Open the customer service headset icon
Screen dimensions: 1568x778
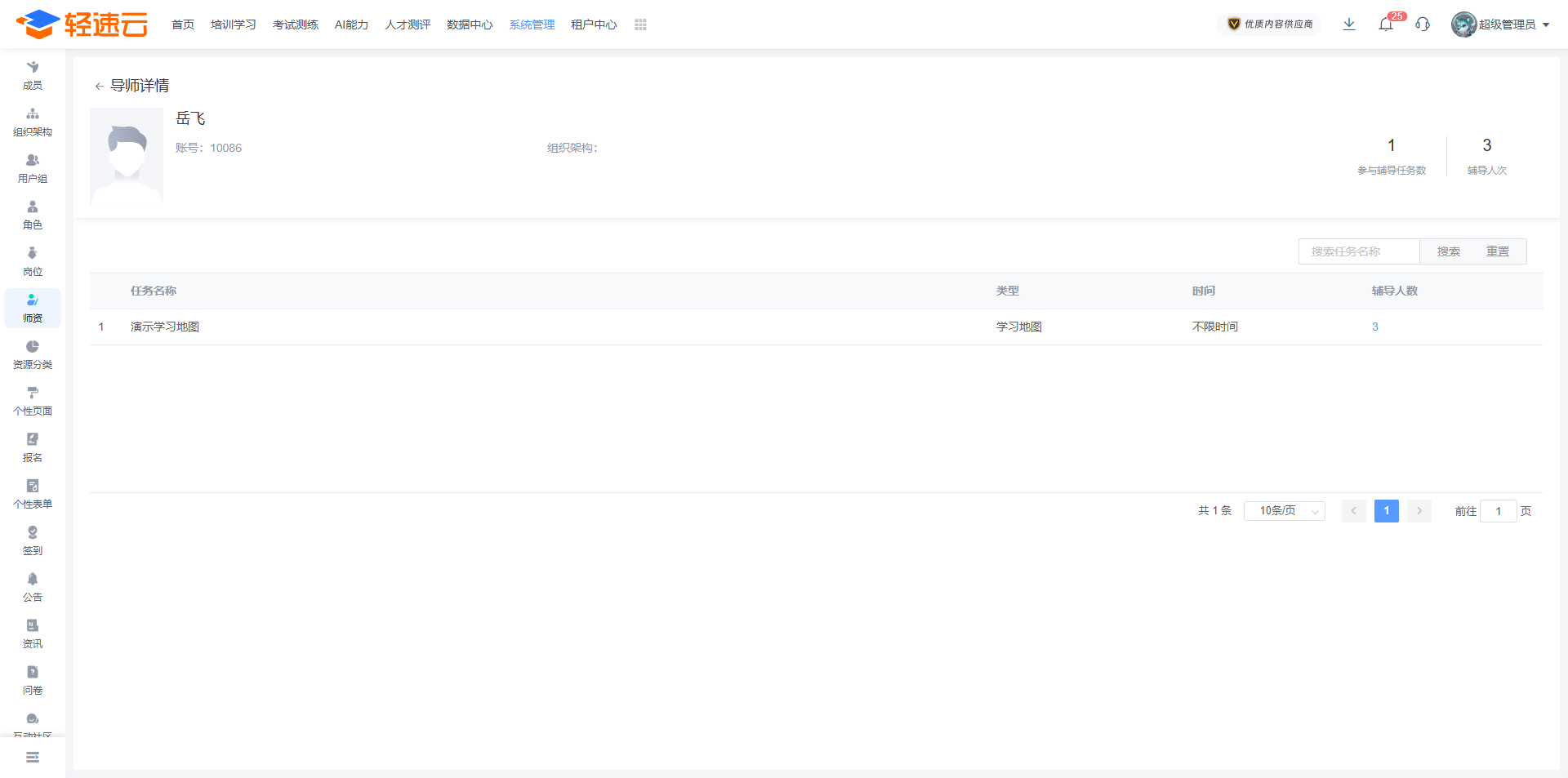tap(1423, 24)
